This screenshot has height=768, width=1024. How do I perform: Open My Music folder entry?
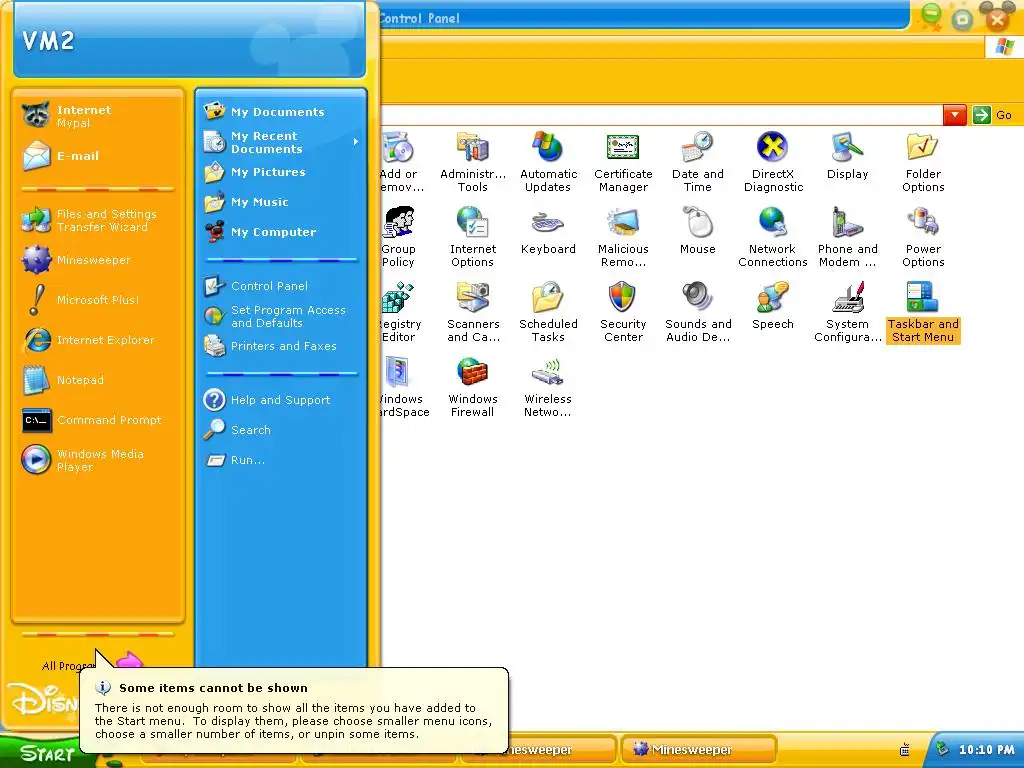coord(281,202)
